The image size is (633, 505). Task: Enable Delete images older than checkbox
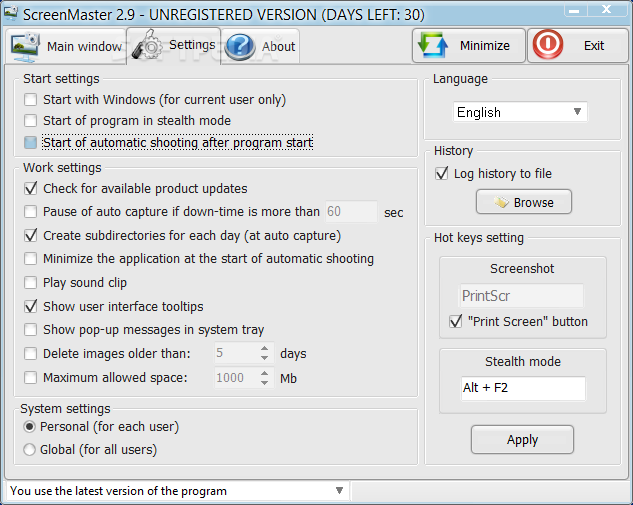point(30,354)
